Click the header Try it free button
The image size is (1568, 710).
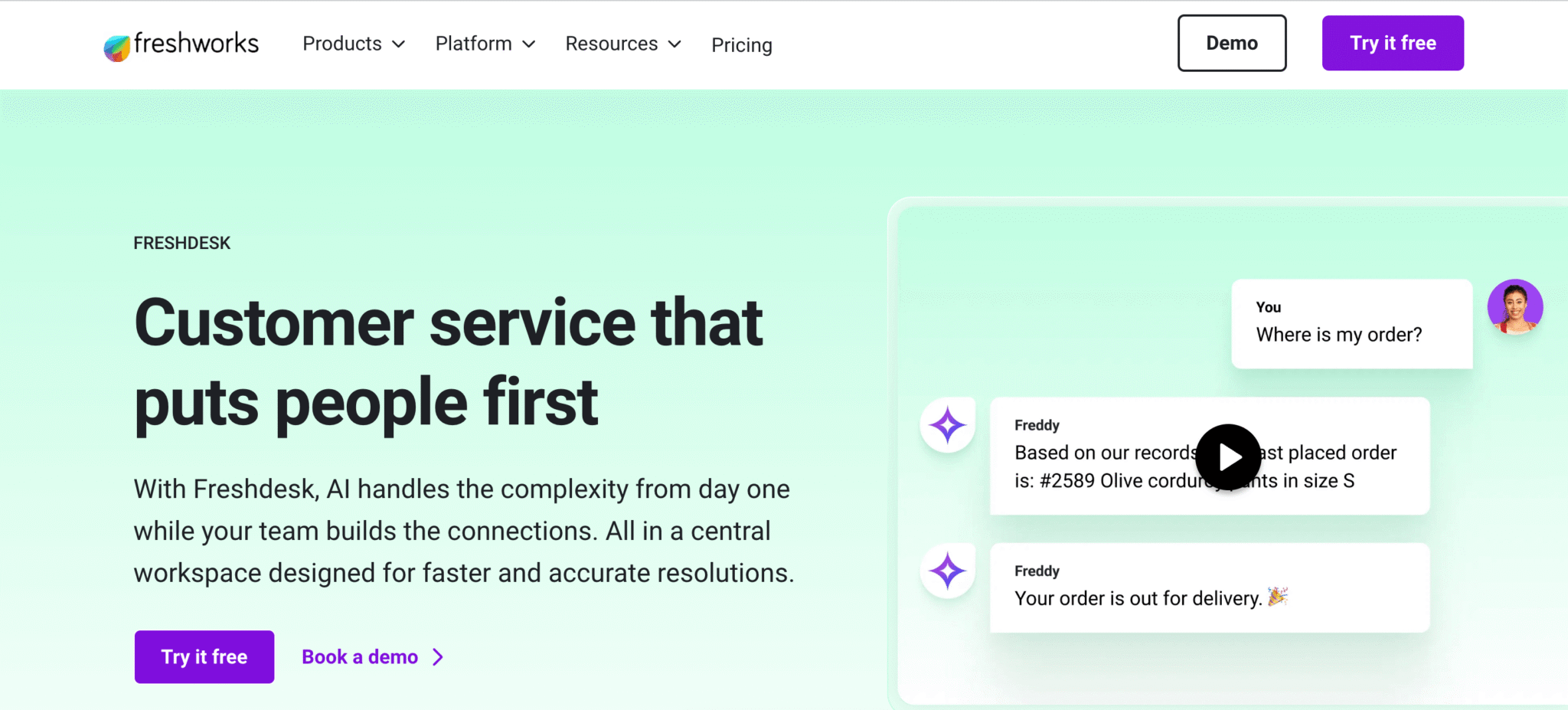pyautogui.click(x=1393, y=43)
